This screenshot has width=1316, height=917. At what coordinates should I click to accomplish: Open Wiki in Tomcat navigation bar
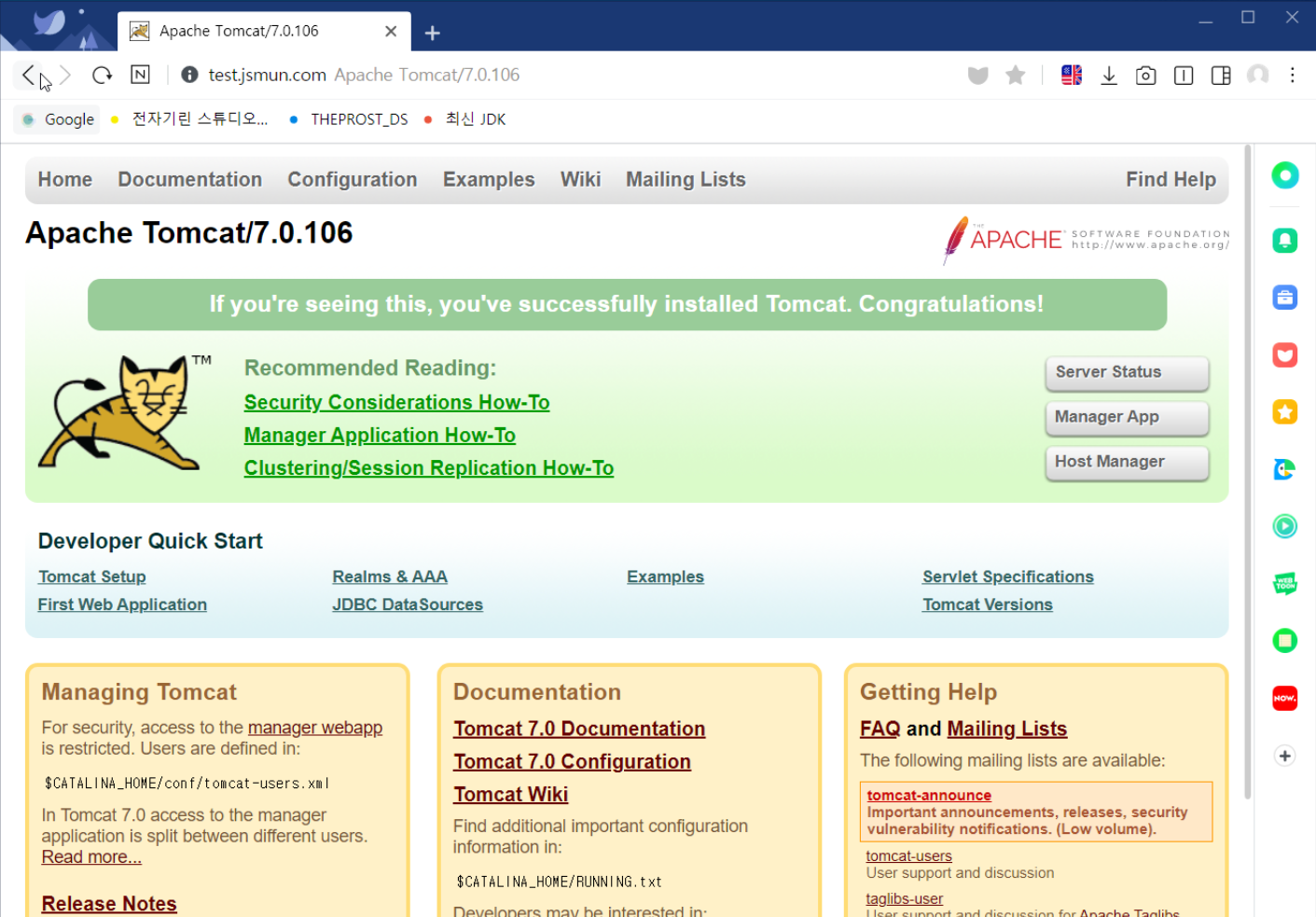pos(580,179)
